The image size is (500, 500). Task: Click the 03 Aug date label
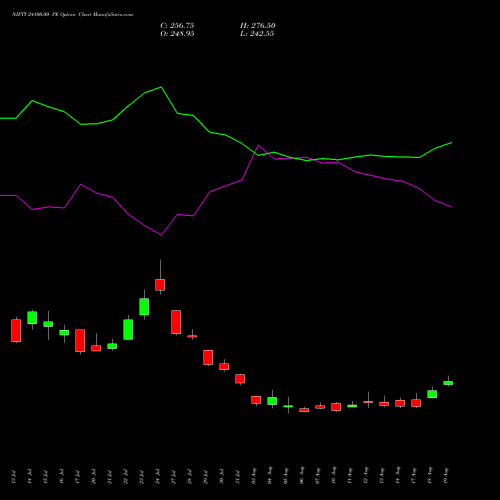pyautogui.click(x=254, y=476)
